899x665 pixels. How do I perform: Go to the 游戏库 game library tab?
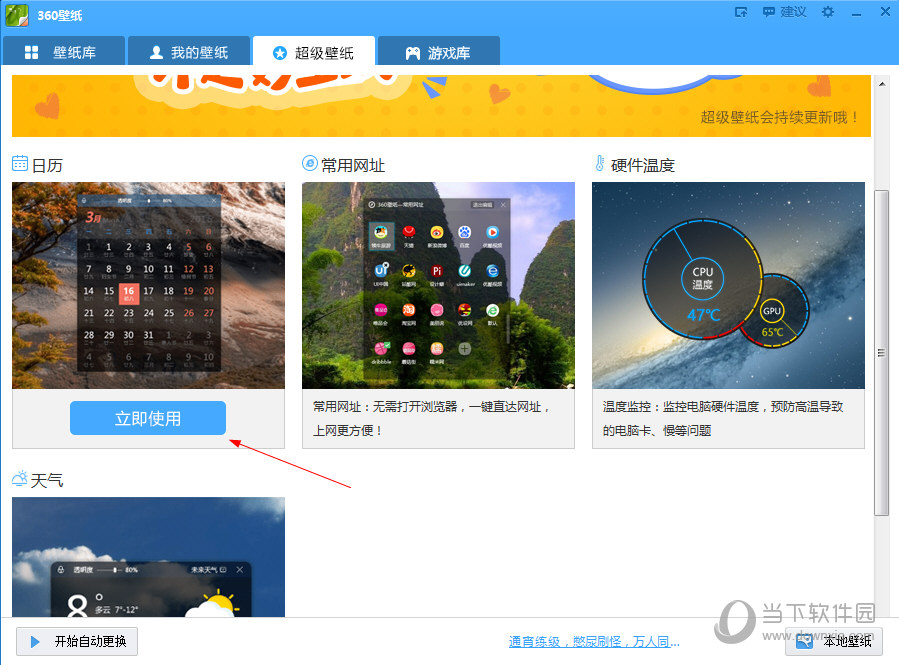(x=438, y=52)
